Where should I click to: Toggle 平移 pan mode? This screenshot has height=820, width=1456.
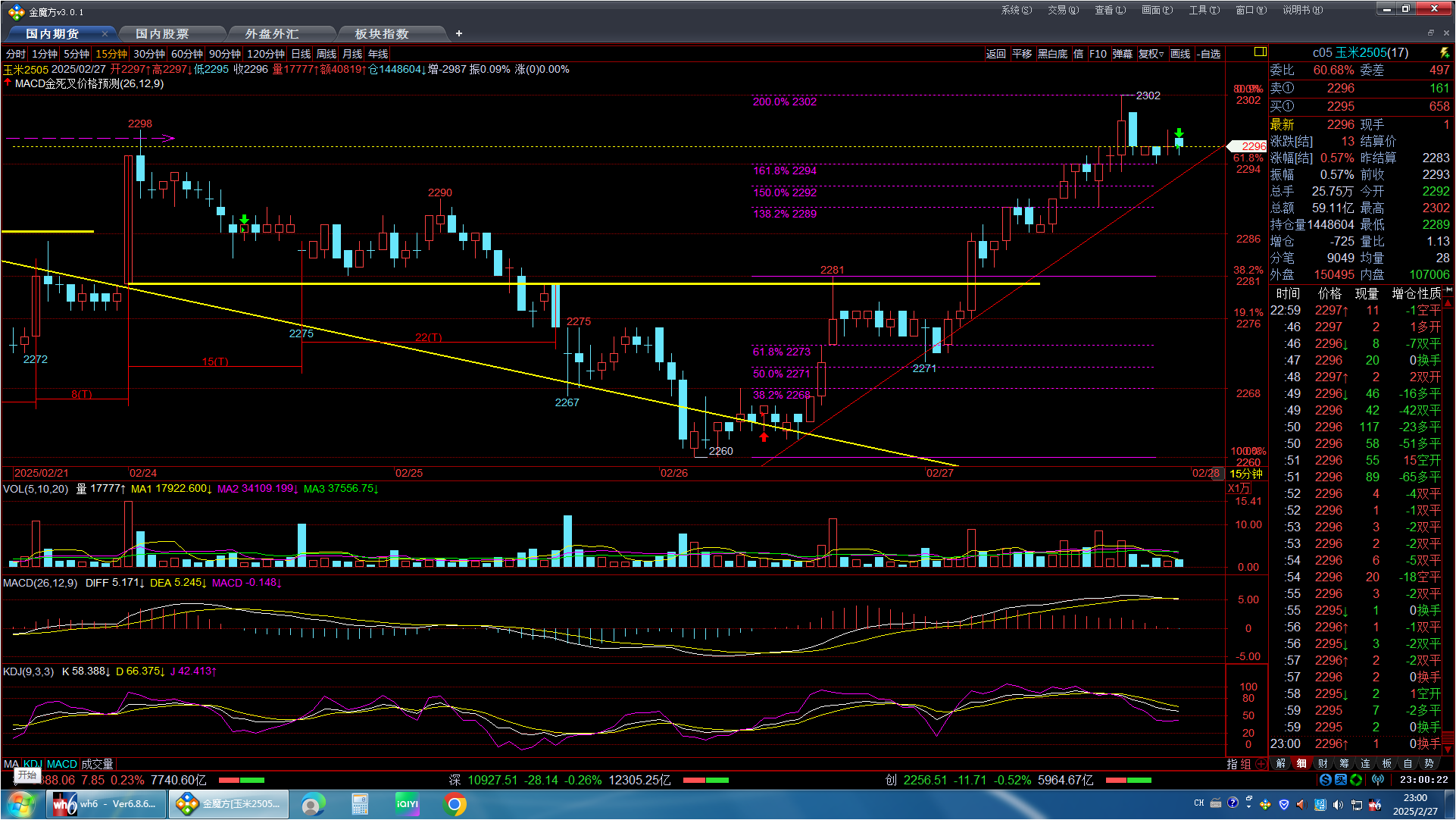[x=1022, y=54]
